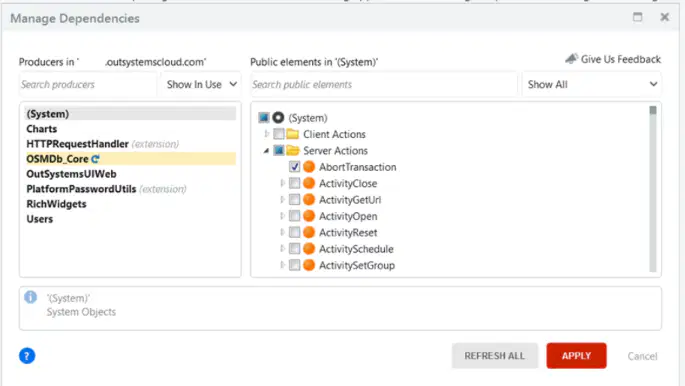Click the blue help question mark icon
This screenshot has width=685, height=386.
(27, 355)
